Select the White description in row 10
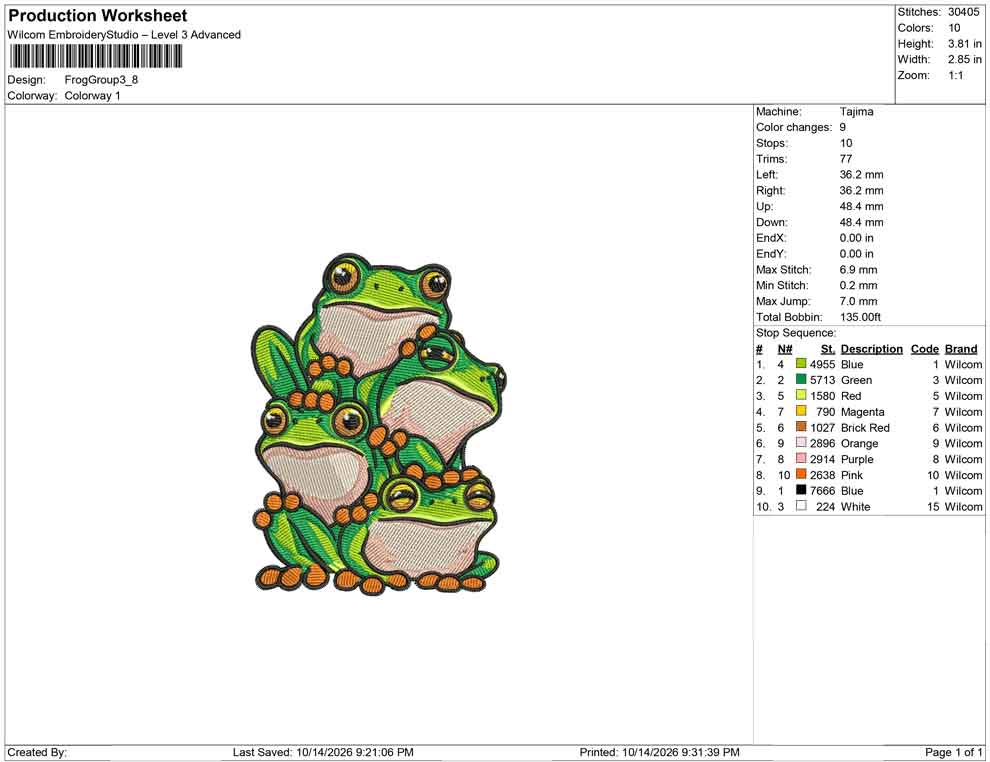 tap(856, 506)
